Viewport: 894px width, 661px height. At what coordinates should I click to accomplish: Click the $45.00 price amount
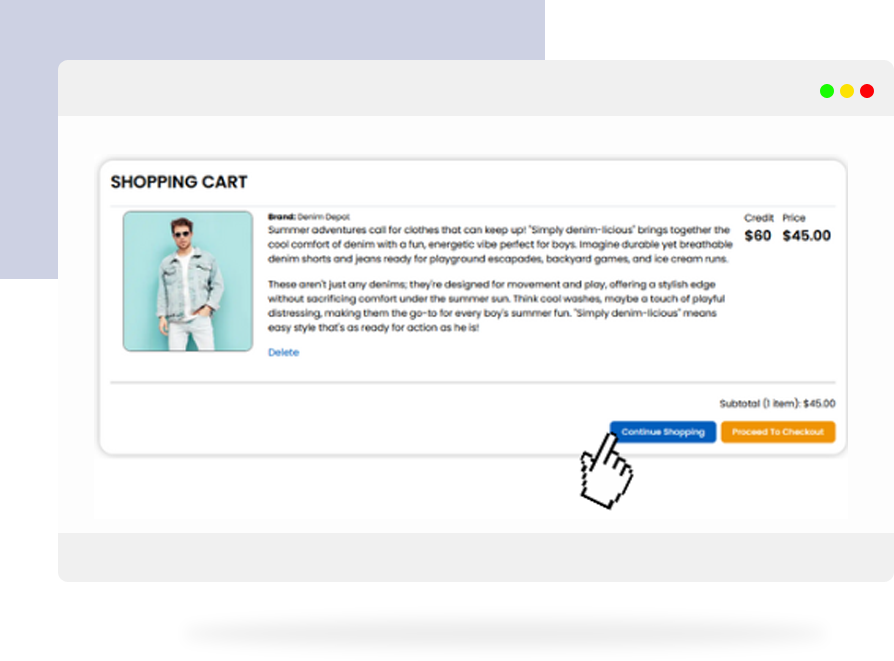pyautogui.click(x=806, y=236)
